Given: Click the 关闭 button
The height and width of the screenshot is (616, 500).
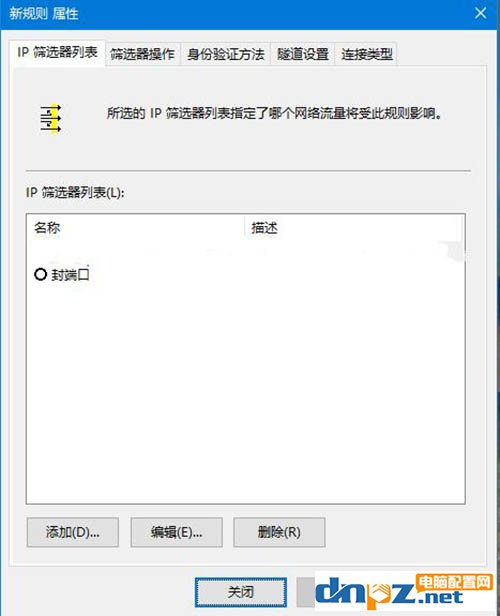Looking at the screenshot, I should pyautogui.click(x=241, y=592).
